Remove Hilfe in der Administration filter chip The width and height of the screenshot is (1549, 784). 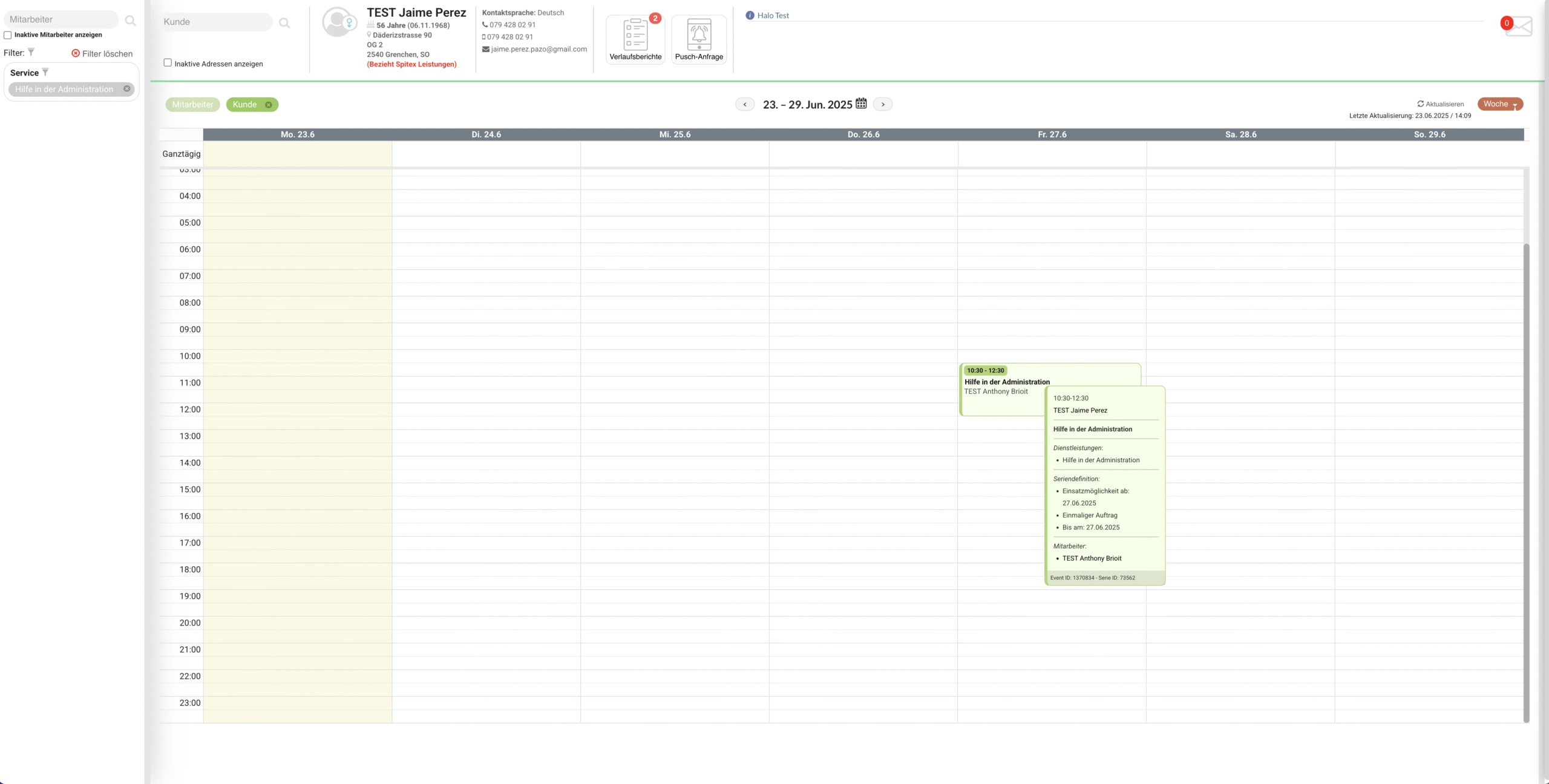(127, 89)
